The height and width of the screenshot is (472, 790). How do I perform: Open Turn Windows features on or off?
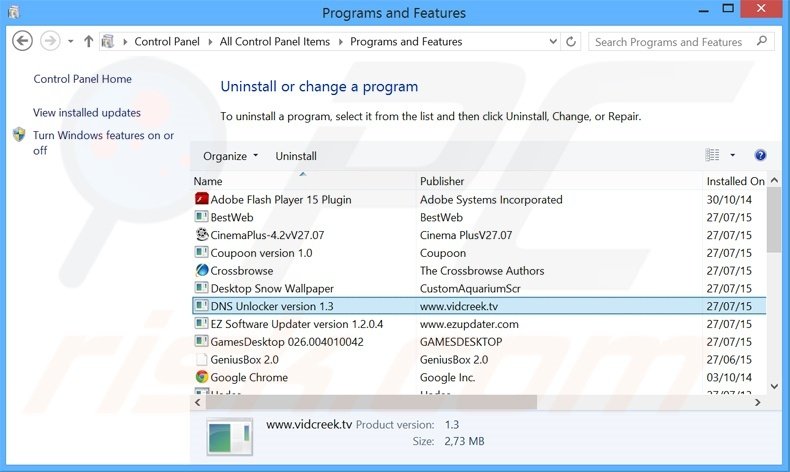pos(103,143)
